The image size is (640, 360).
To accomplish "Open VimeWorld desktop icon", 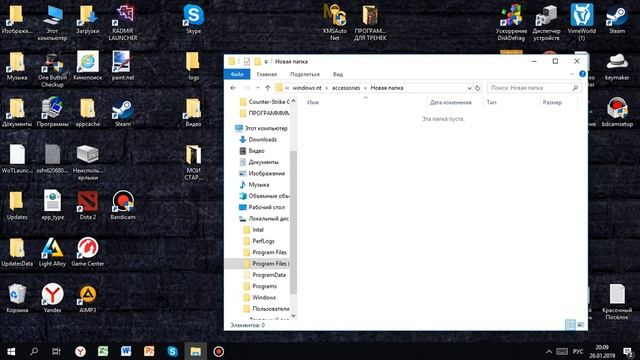I will click(x=582, y=22).
